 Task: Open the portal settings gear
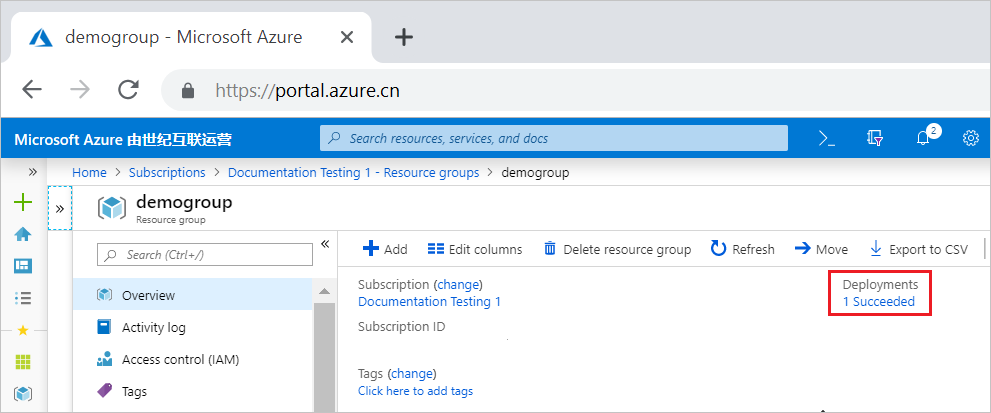[970, 139]
